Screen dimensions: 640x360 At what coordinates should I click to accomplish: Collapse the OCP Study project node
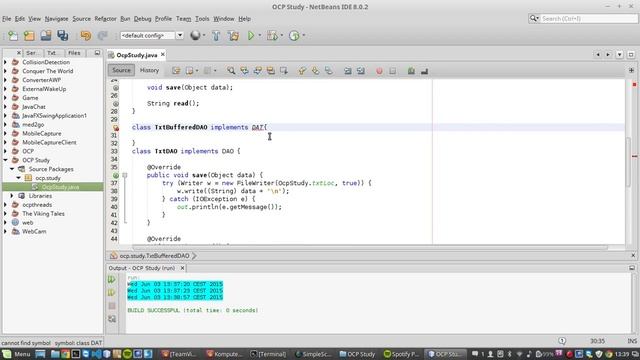tap(5, 160)
